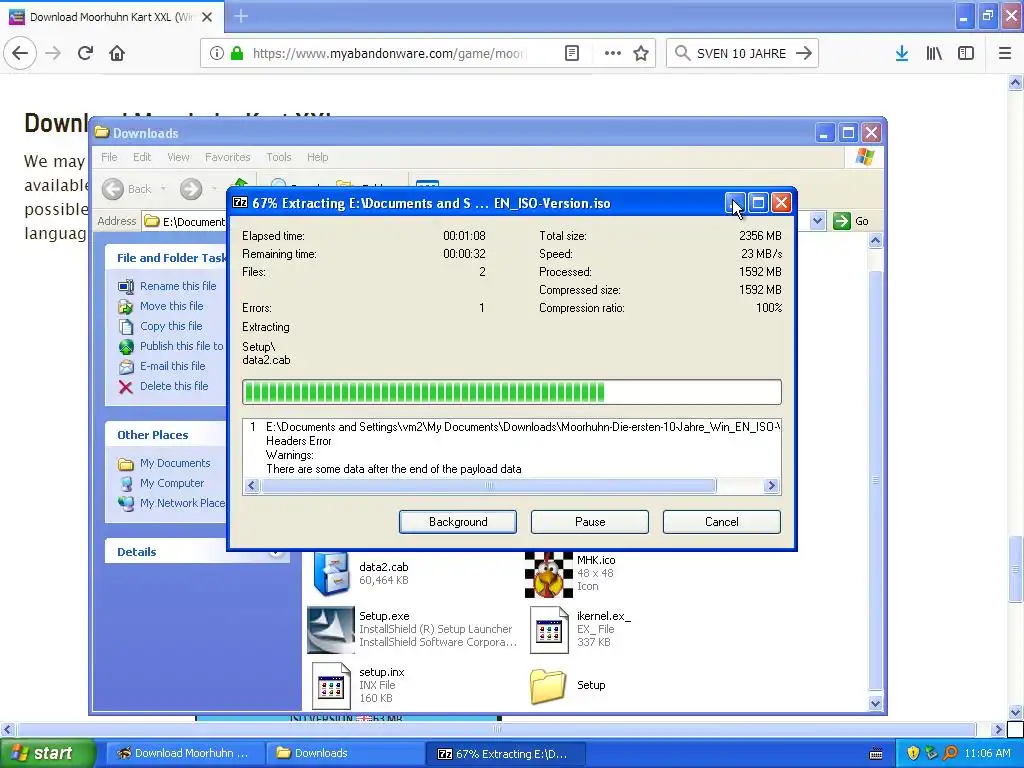This screenshot has height=768, width=1024.
Task: Expand the Details panel
Action: (276, 552)
